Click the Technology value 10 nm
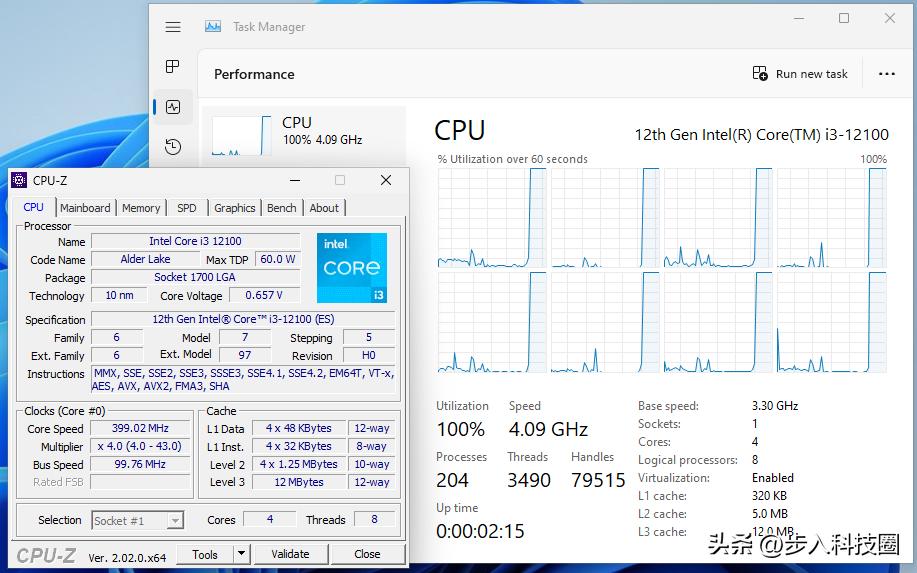The height and width of the screenshot is (573, 917). 119,295
